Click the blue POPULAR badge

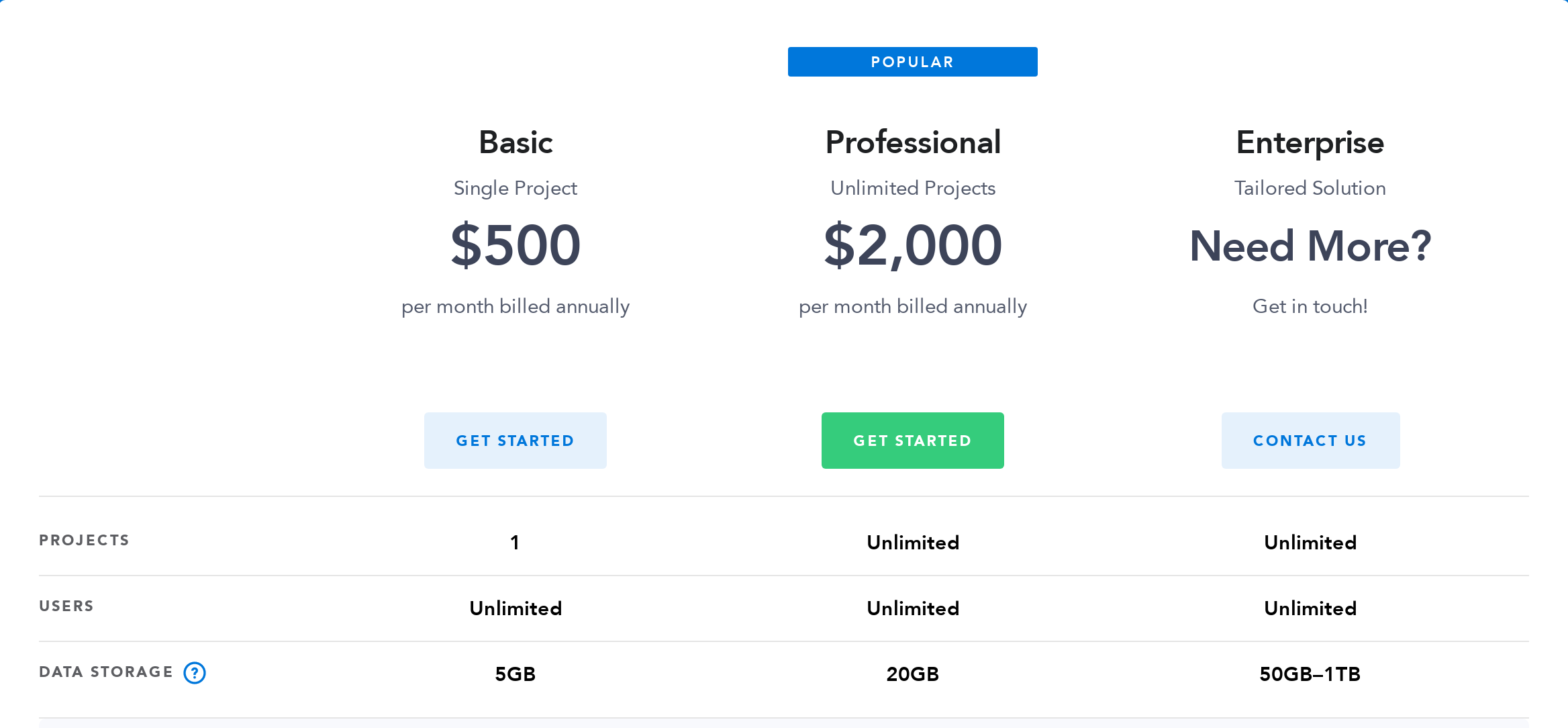click(x=912, y=61)
